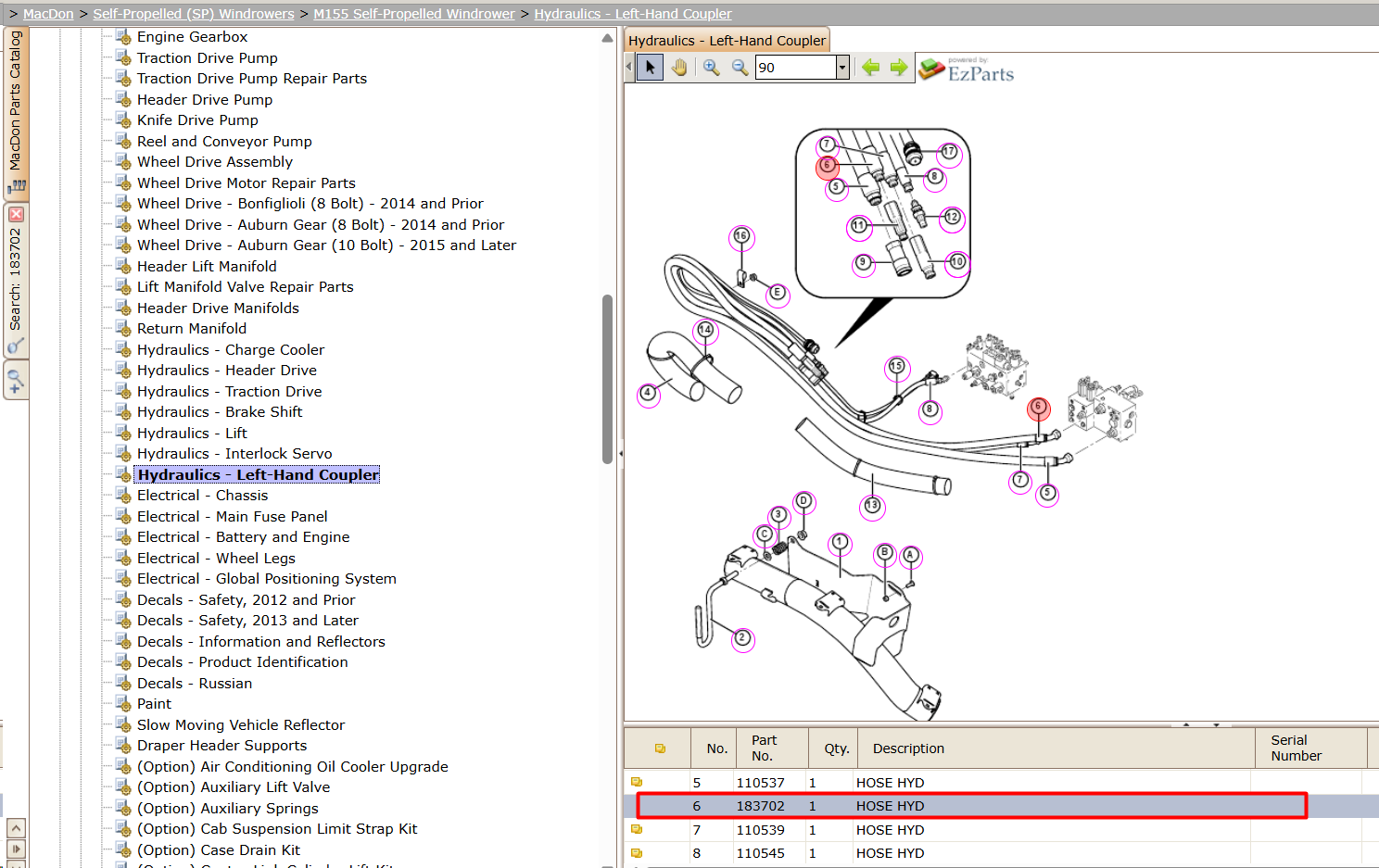Open Electrical - Main Fuse Panel entry
Screen dimensions: 1379x868
(x=232, y=516)
